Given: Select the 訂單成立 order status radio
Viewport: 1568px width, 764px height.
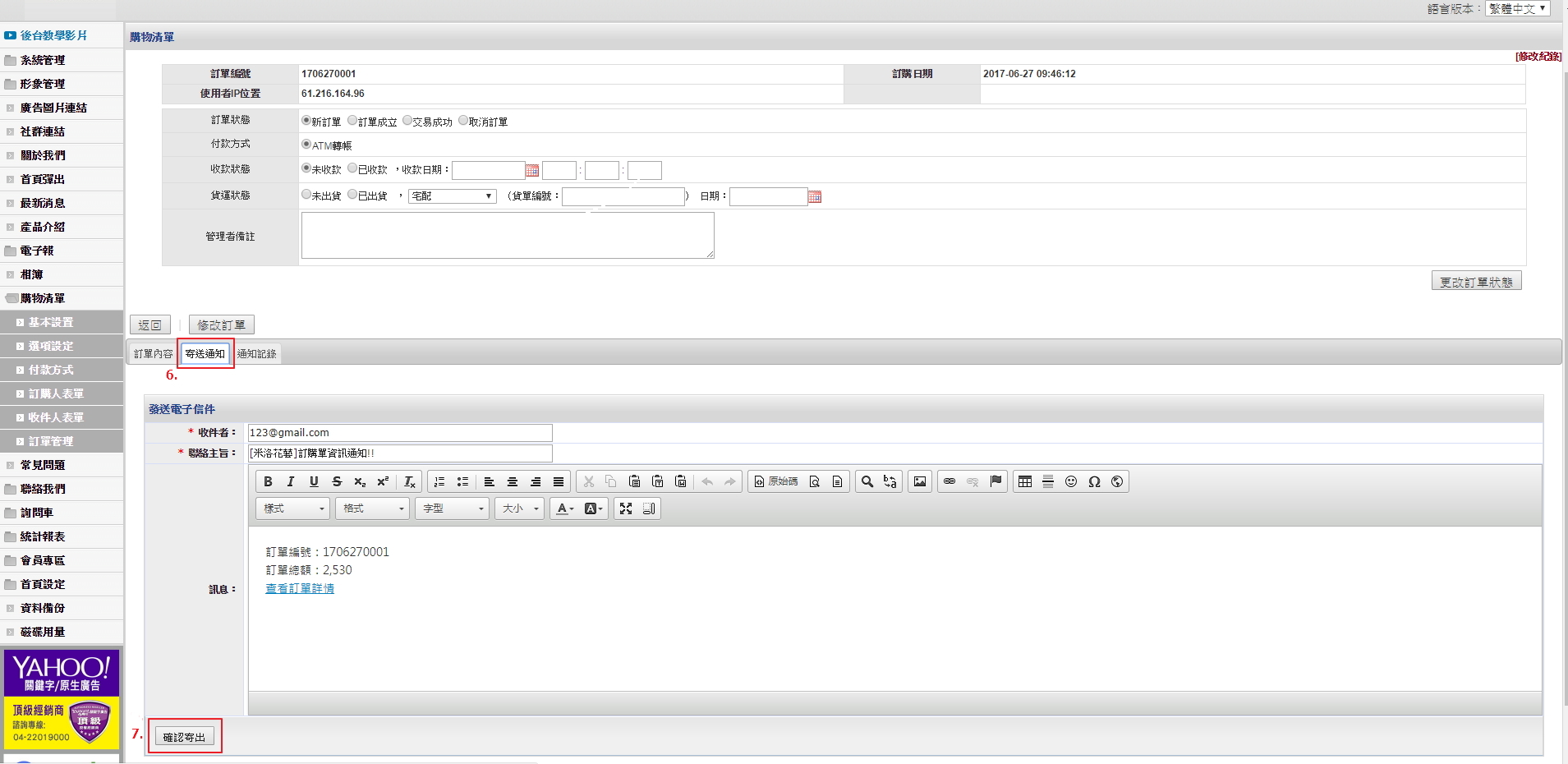Looking at the screenshot, I should 352,121.
